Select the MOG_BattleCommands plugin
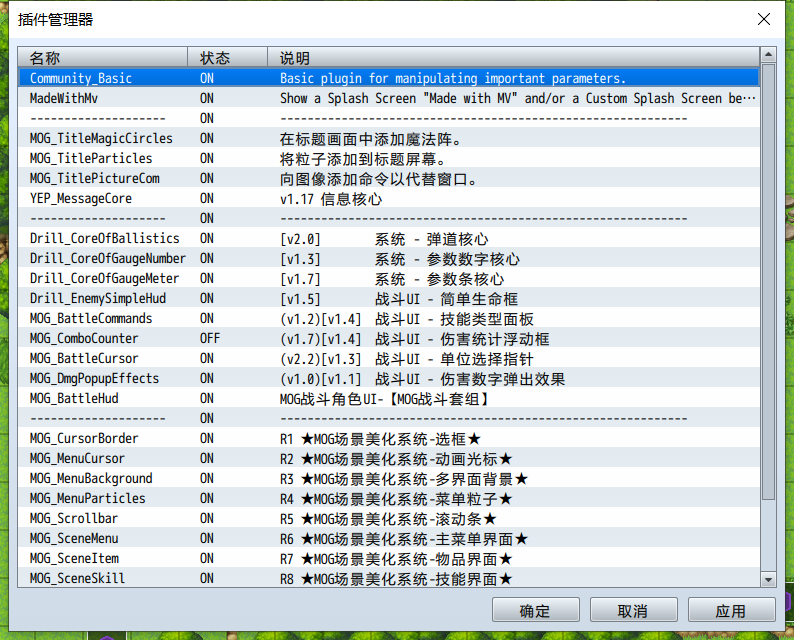The width and height of the screenshot is (794, 640). point(389,318)
